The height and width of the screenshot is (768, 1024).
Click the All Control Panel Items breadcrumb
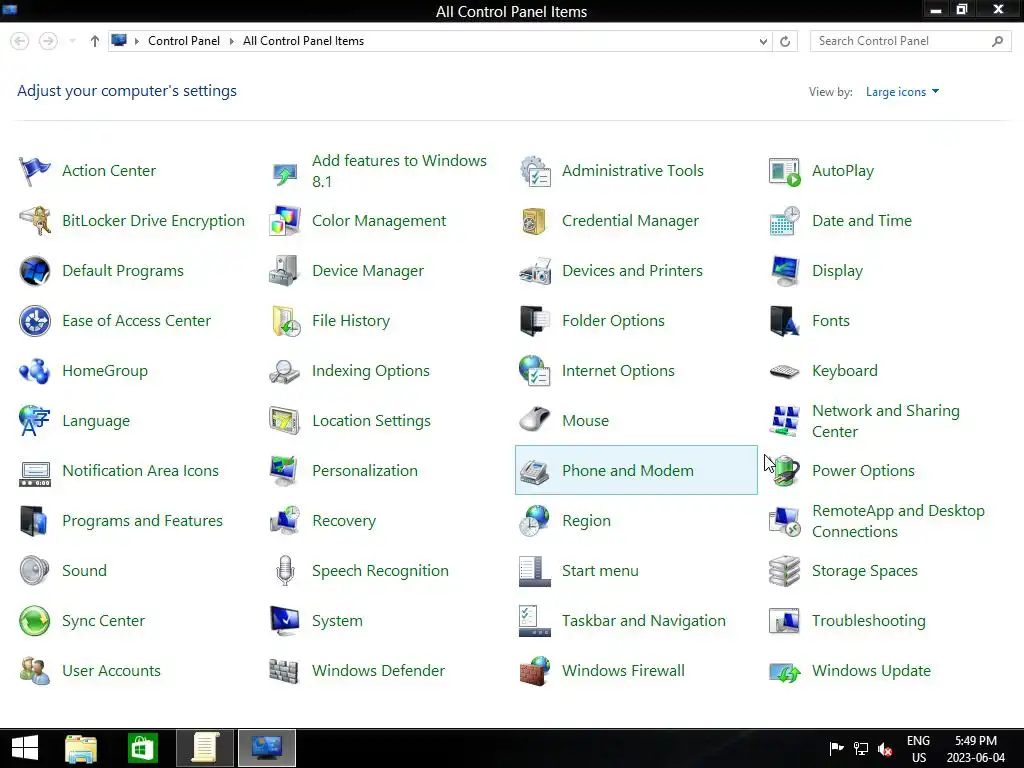coord(303,41)
